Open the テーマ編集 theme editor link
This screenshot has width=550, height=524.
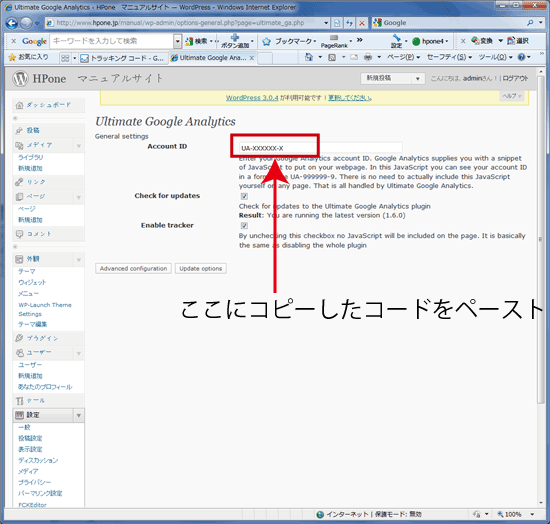tap(32, 324)
